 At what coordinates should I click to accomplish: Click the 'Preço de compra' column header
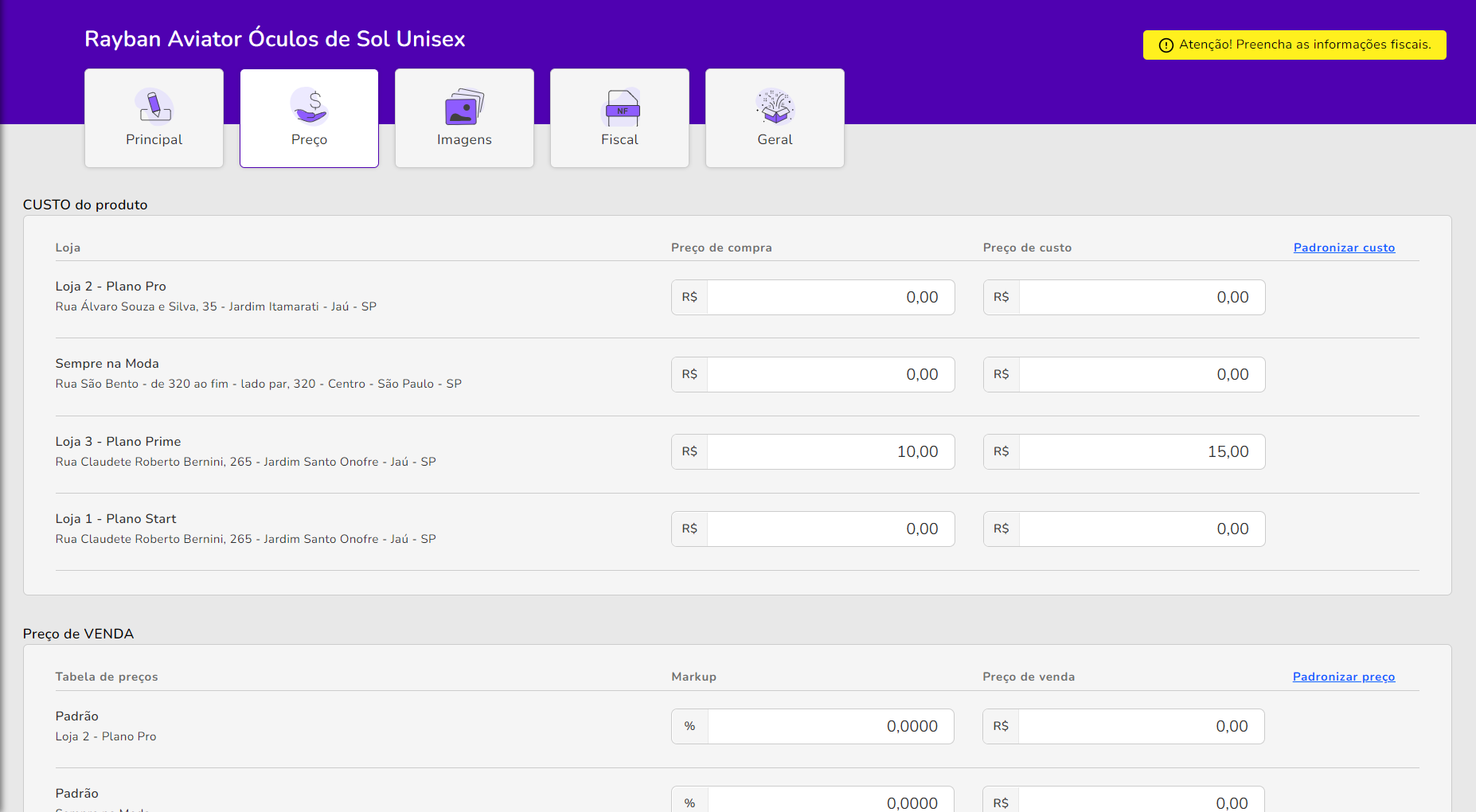pos(721,248)
